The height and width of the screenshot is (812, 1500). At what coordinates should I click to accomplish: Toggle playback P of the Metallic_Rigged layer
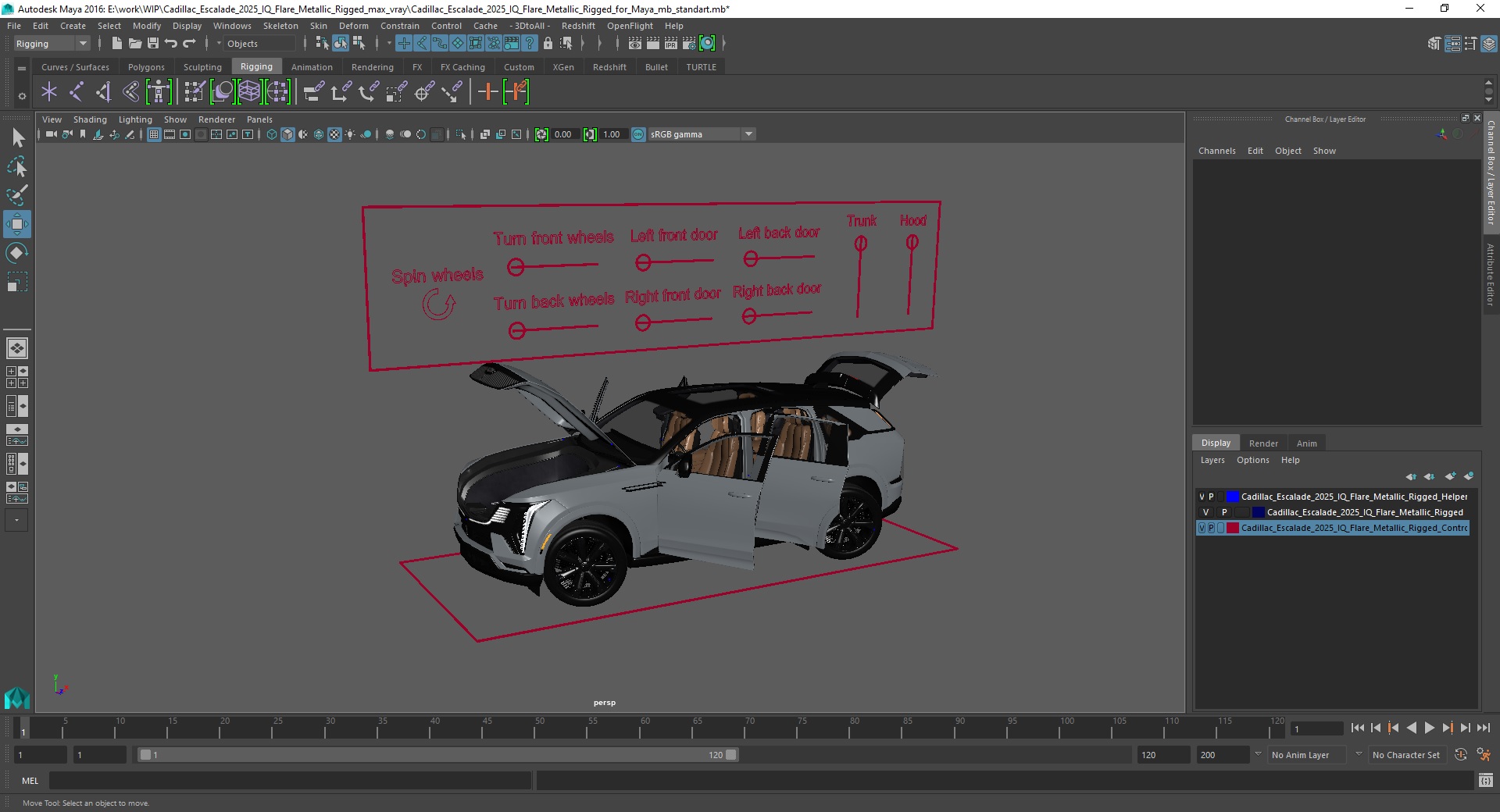pyautogui.click(x=1224, y=512)
